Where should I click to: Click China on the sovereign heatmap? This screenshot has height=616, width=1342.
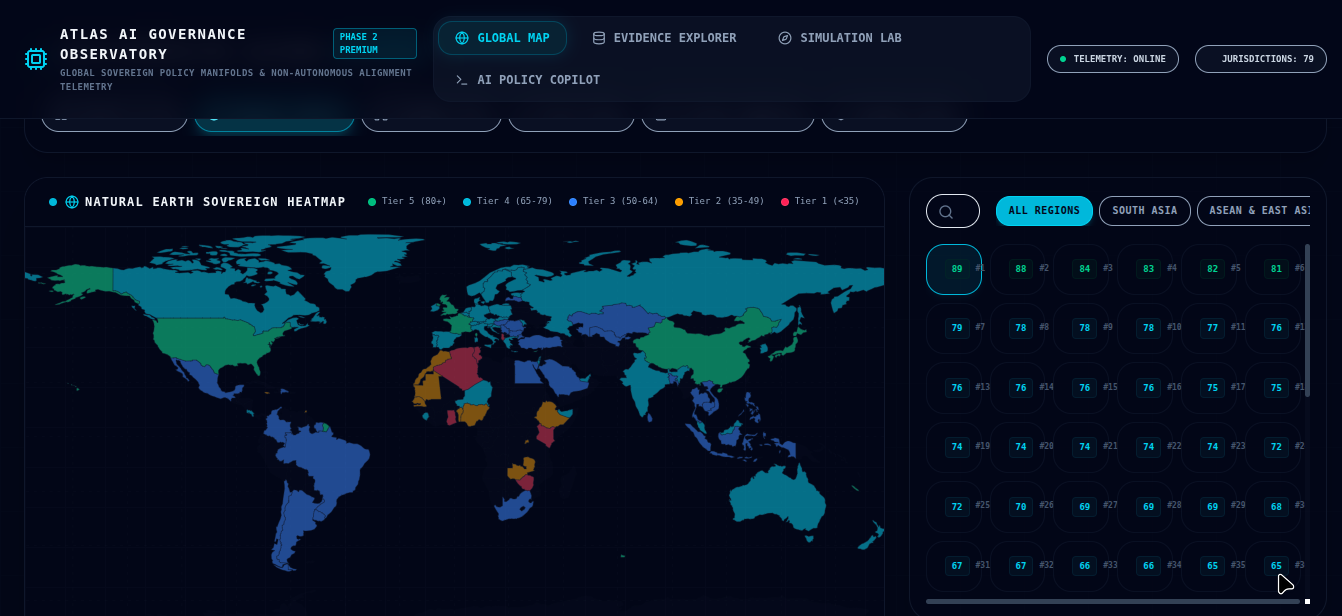point(700,350)
